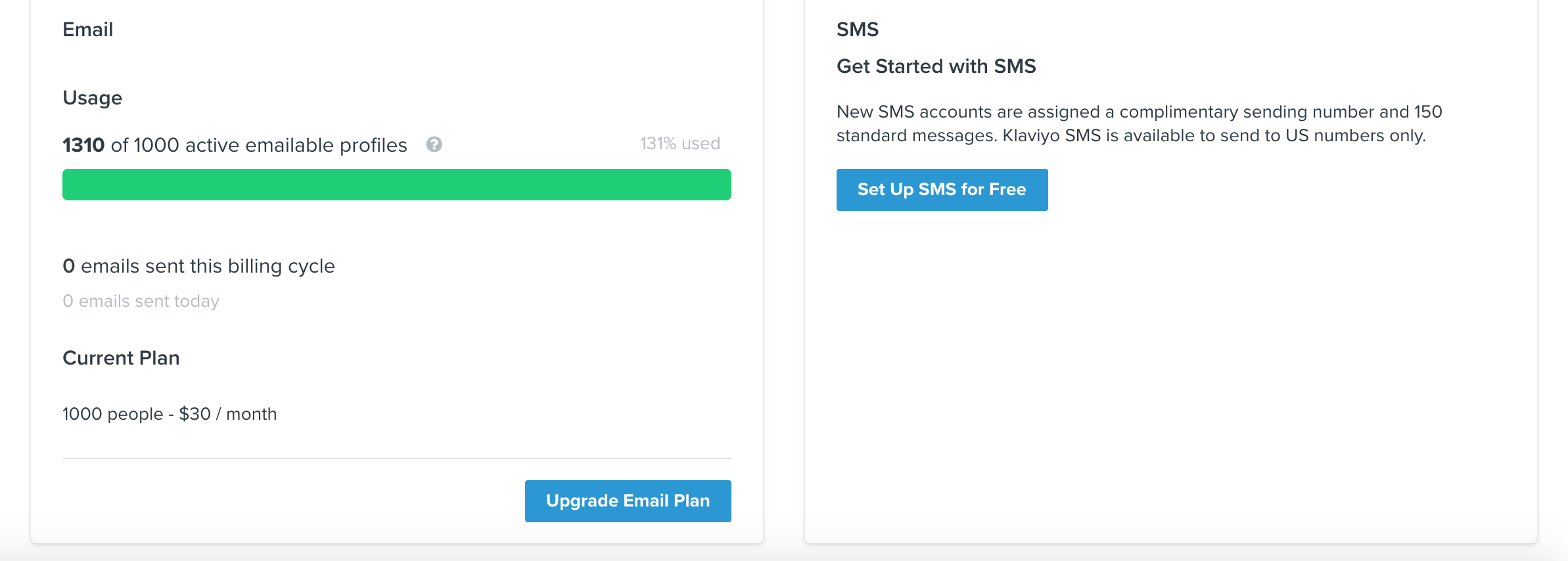Screen dimensions: 1568x561
Task: Click the Upgrade Email Plan button
Action: (628, 501)
